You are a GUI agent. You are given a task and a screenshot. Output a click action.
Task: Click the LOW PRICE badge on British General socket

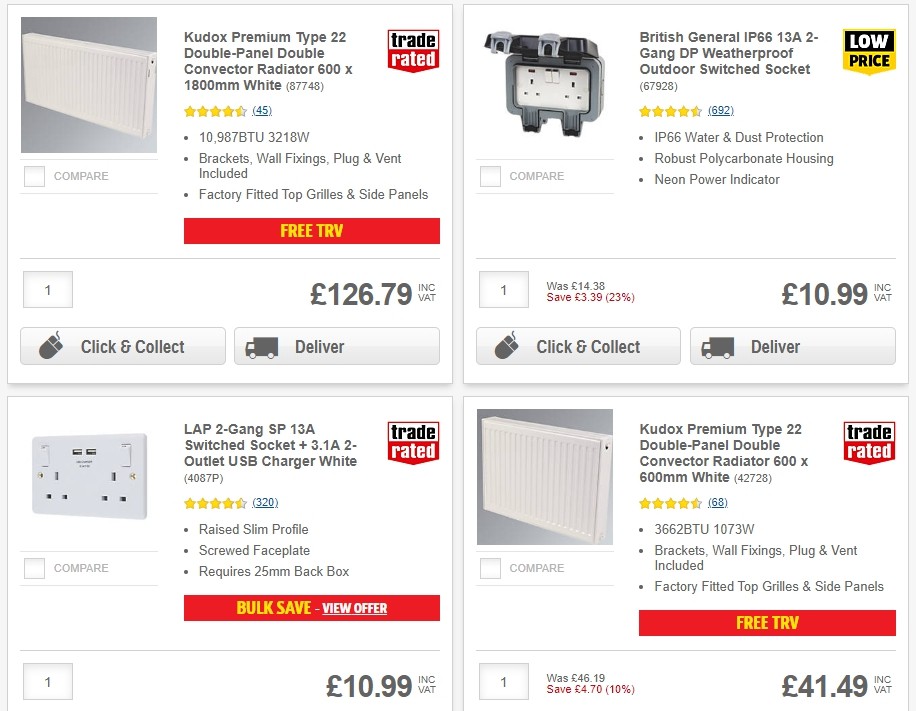click(869, 49)
